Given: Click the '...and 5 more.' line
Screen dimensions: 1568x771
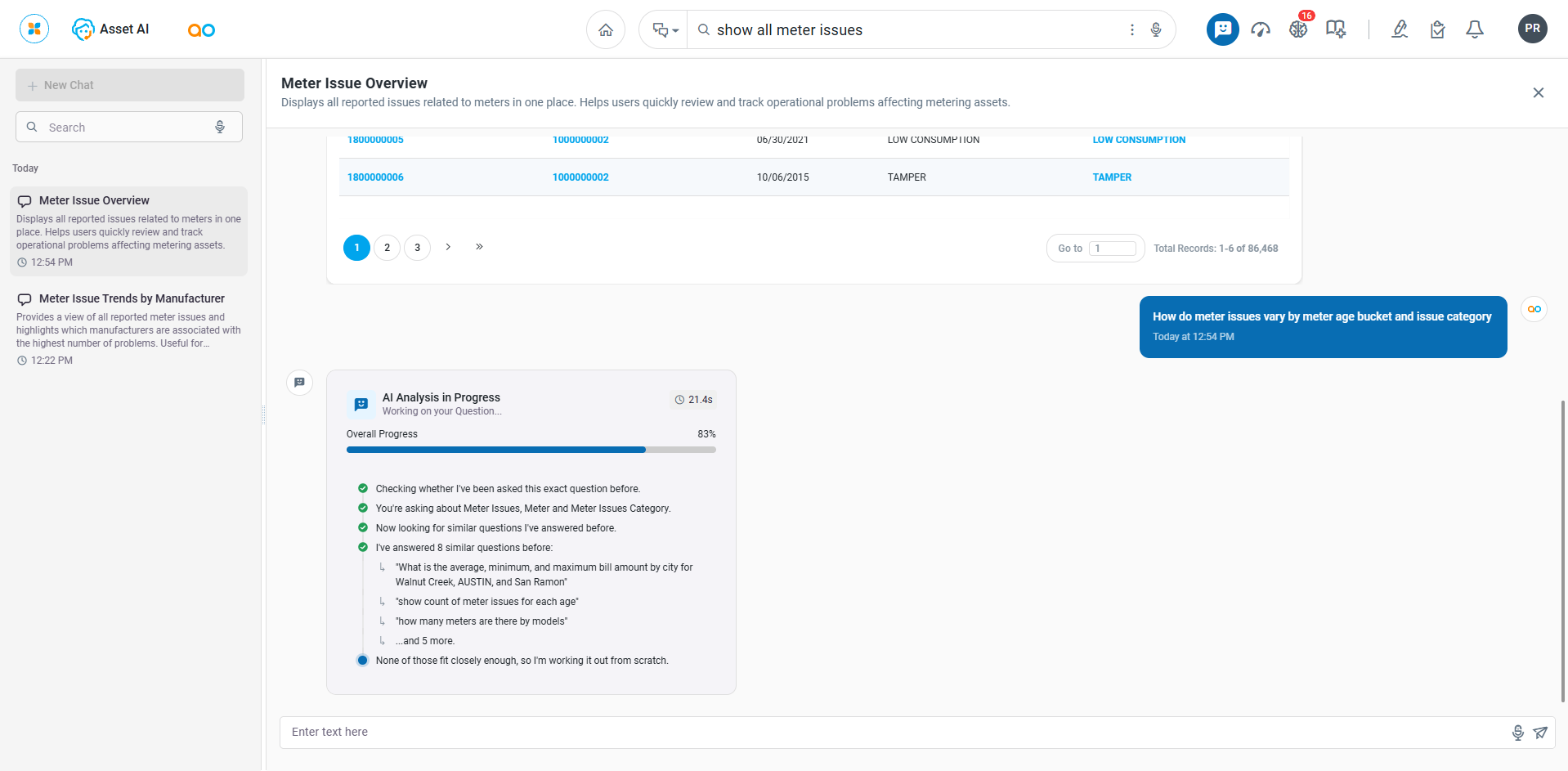Looking at the screenshot, I should coord(425,641).
